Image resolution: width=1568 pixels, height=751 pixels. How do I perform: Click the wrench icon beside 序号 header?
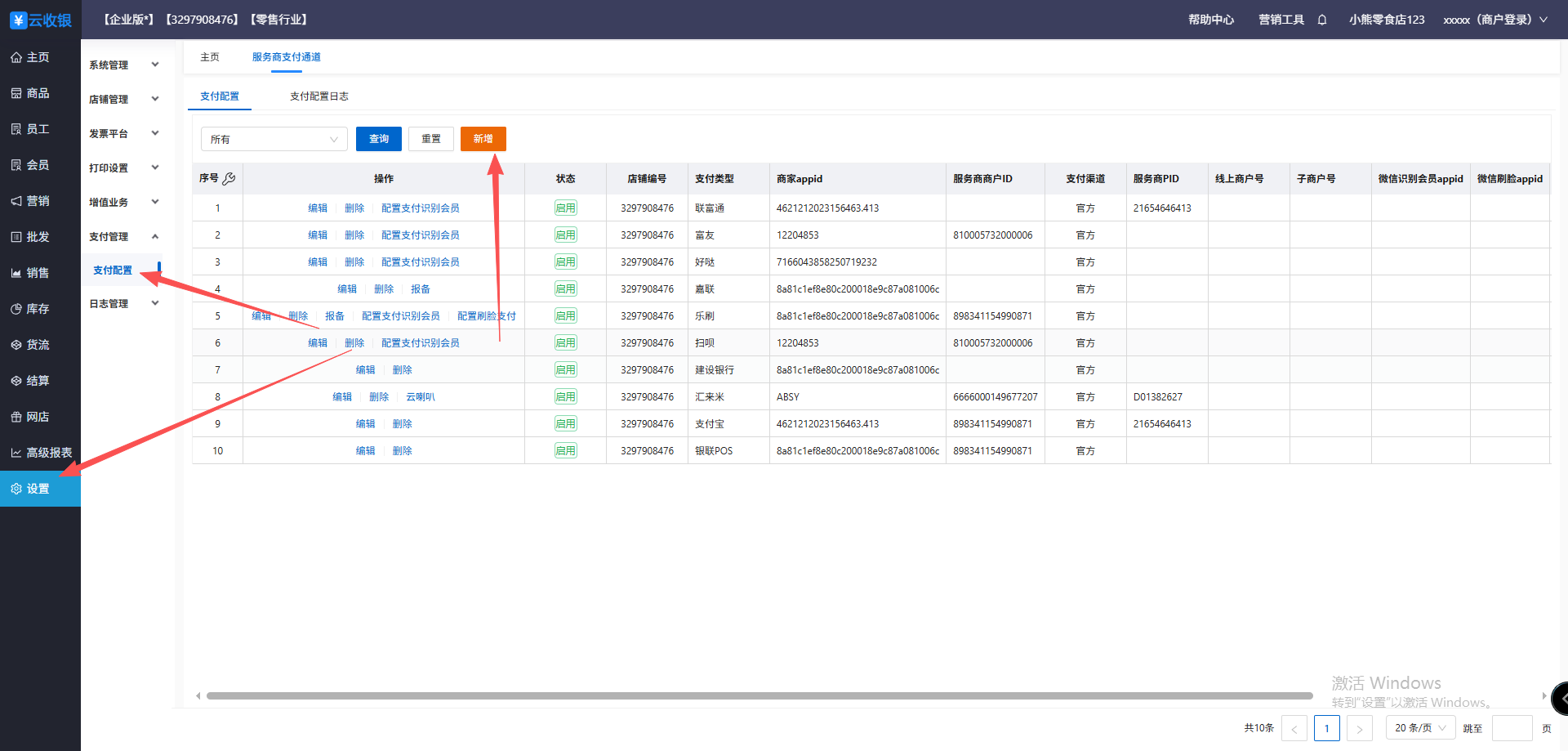pos(229,178)
